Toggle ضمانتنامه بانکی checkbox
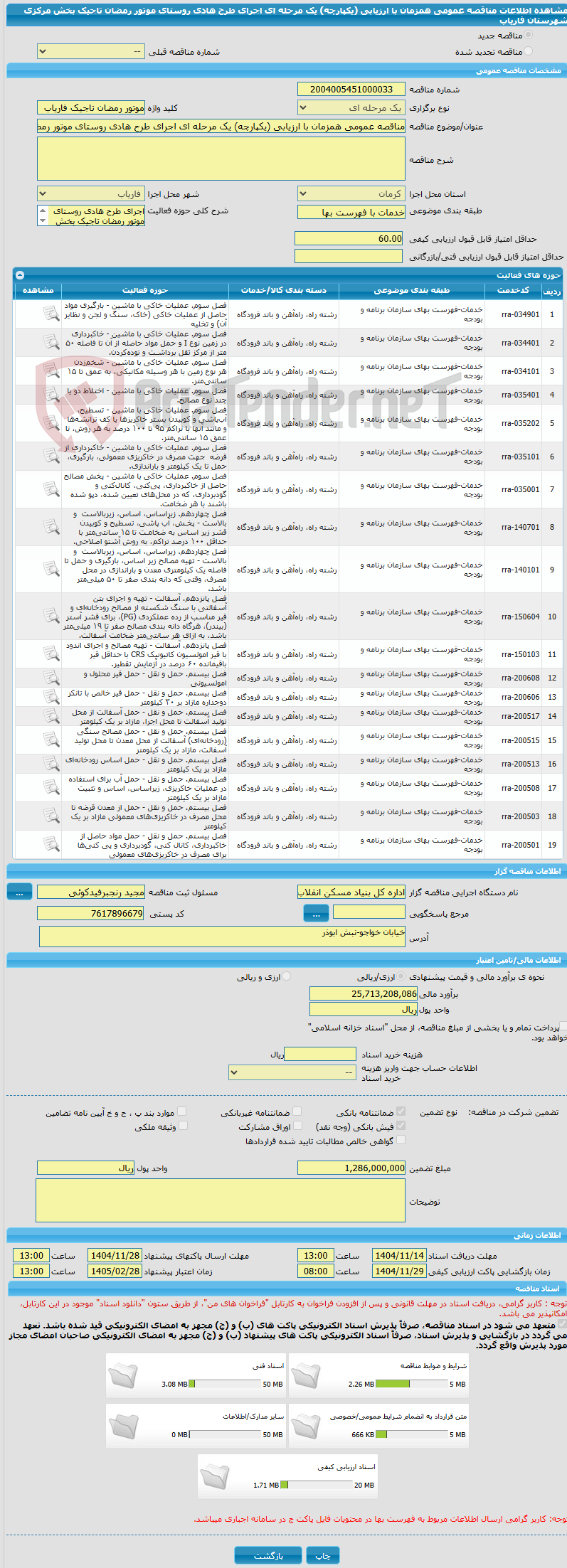This screenshot has width=567, height=1568. tap(401, 1111)
